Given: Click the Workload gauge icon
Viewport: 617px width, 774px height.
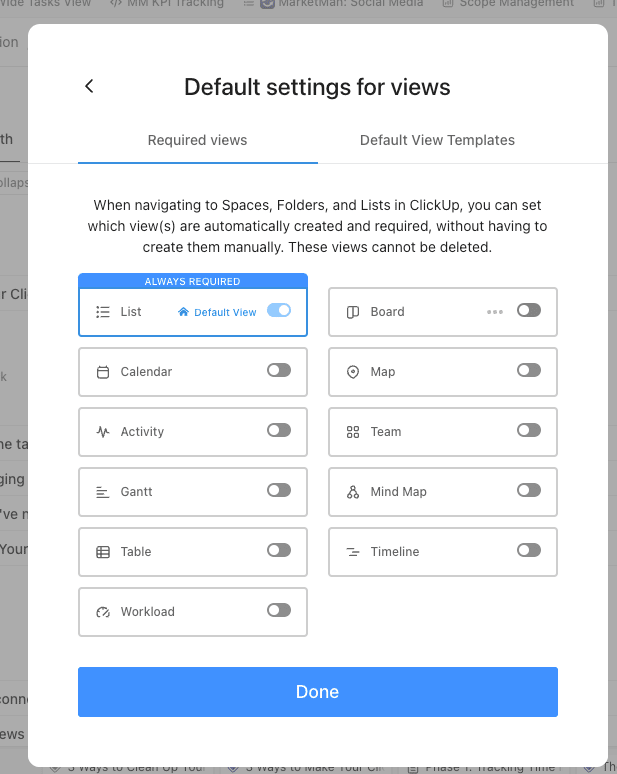Looking at the screenshot, I should tap(103, 612).
